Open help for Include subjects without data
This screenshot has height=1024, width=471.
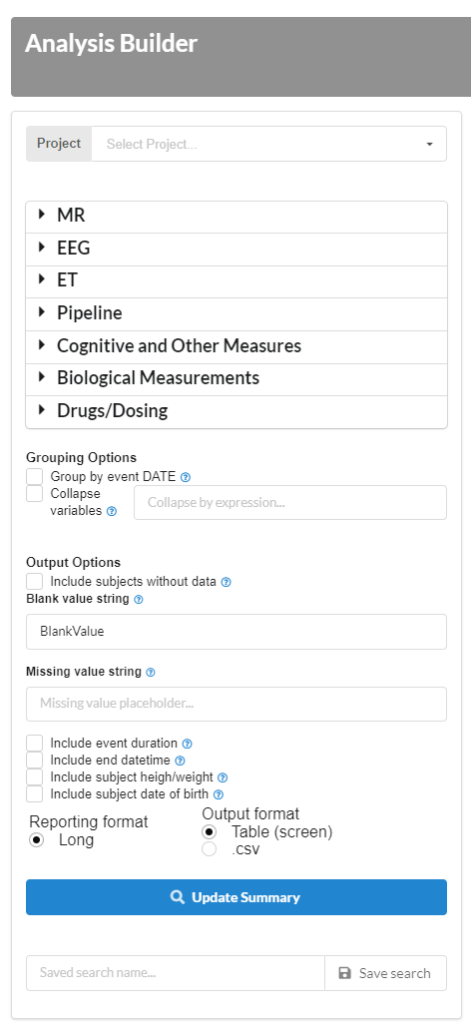(226, 582)
